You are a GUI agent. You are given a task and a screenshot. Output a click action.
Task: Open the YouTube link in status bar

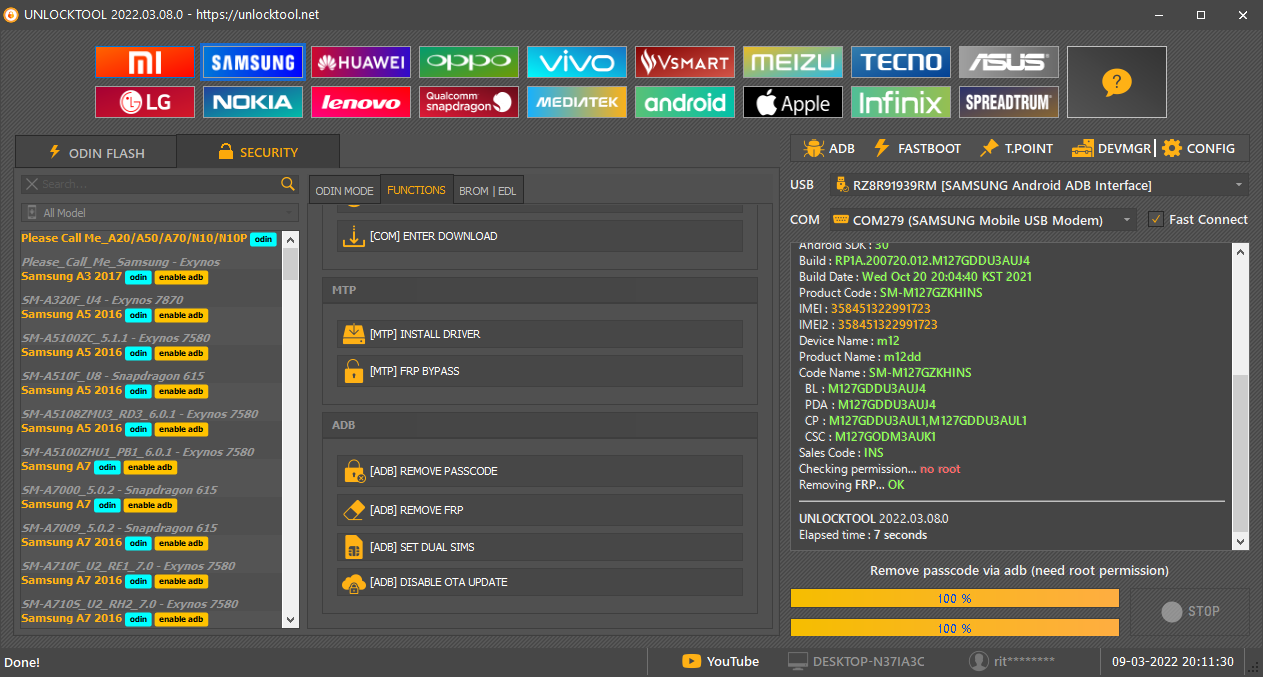[x=720, y=661]
